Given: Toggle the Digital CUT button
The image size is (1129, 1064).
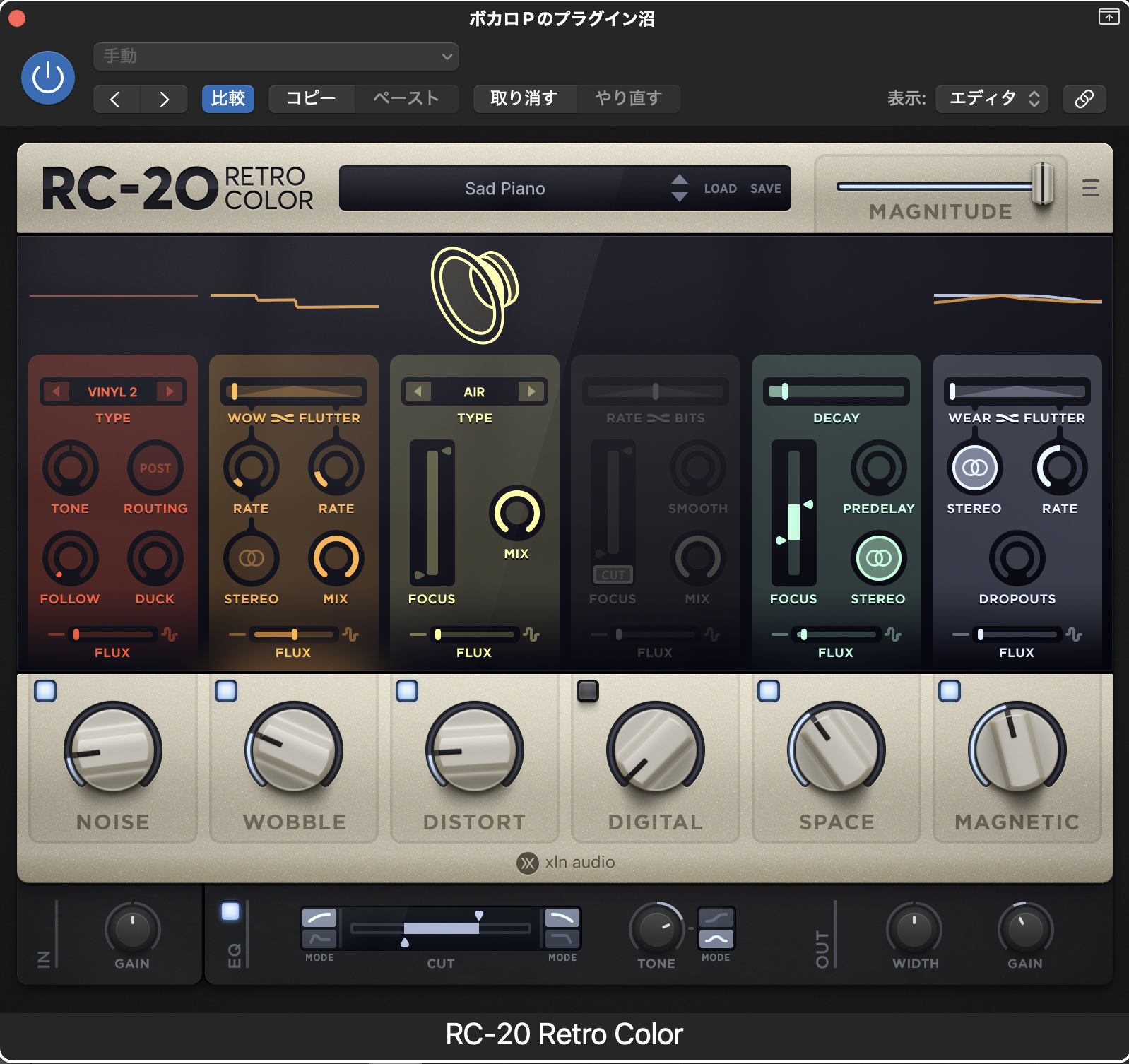Looking at the screenshot, I should pyautogui.click(x=613, y=574).
